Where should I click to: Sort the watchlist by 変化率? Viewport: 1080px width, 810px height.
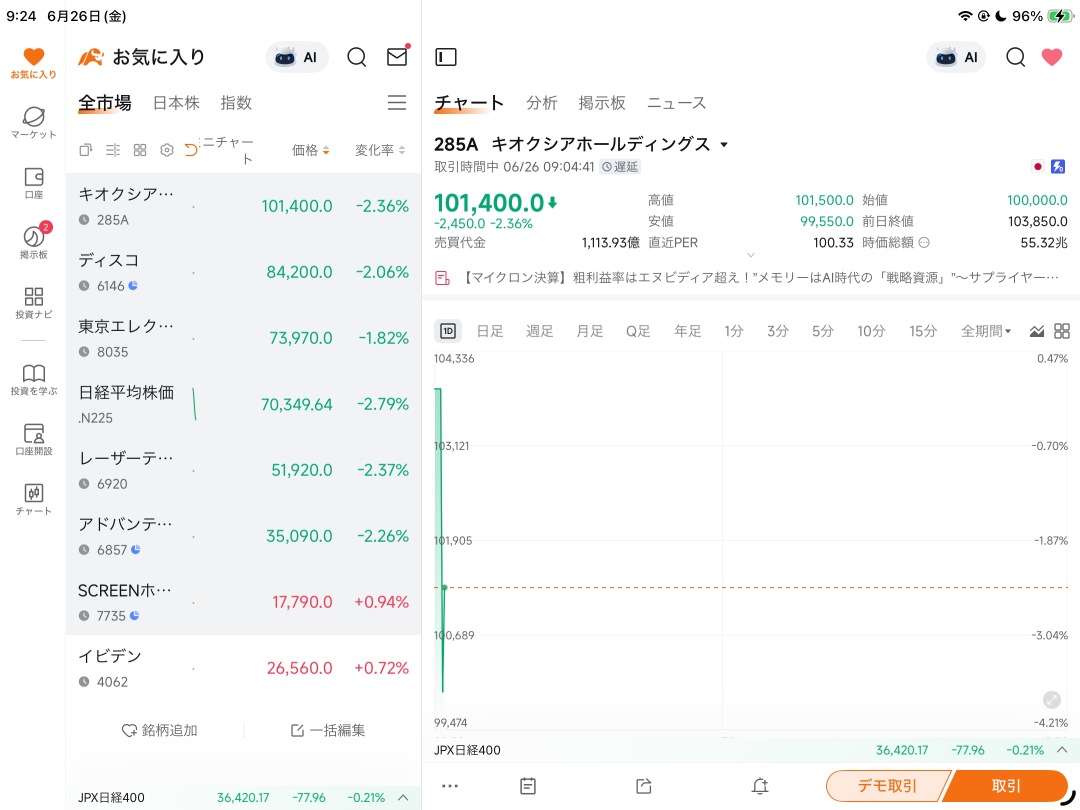[x=380, y=150]
